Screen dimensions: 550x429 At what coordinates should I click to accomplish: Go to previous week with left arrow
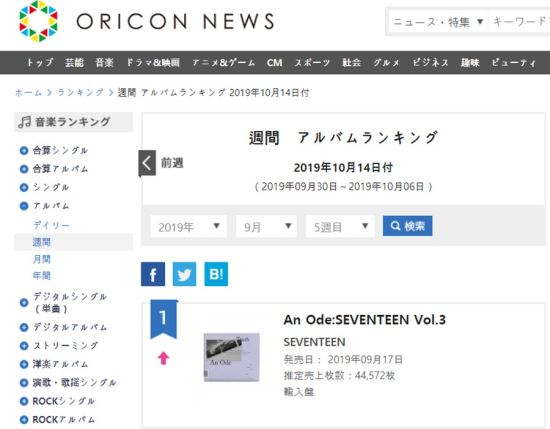pos(147,163)
